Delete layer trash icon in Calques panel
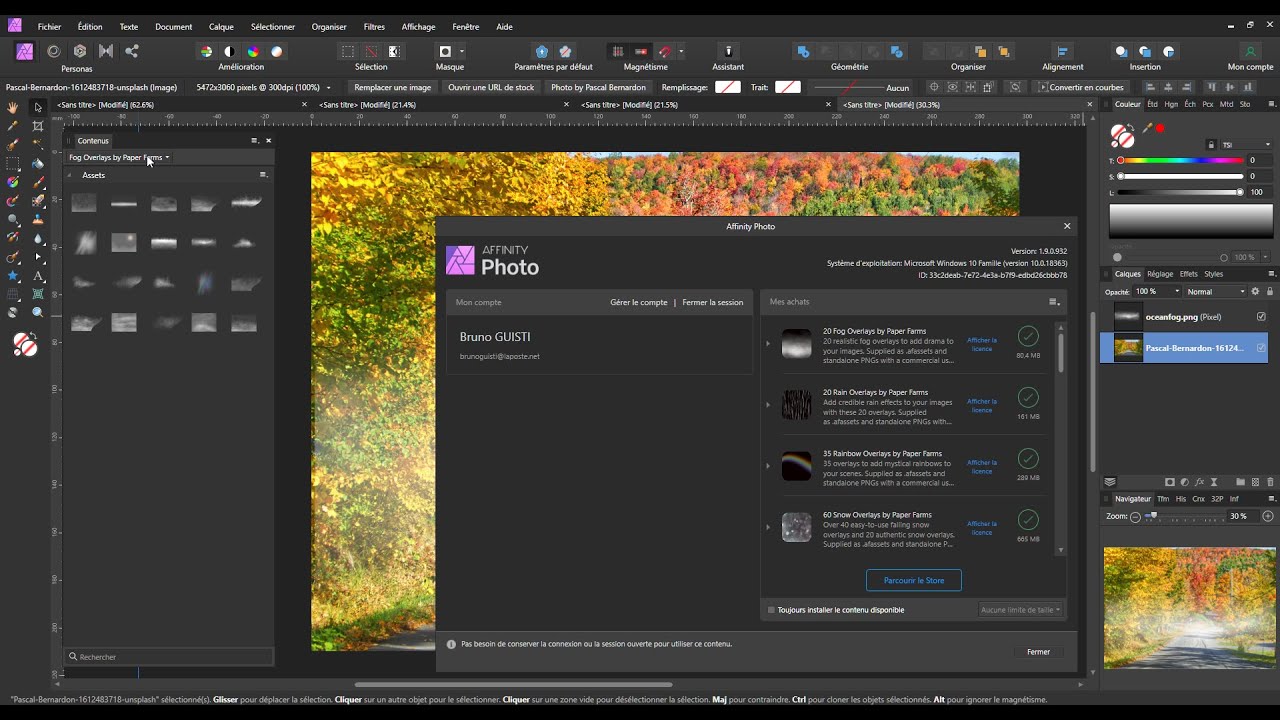This screenshot has width=1280, height=720. point(1270,482)
